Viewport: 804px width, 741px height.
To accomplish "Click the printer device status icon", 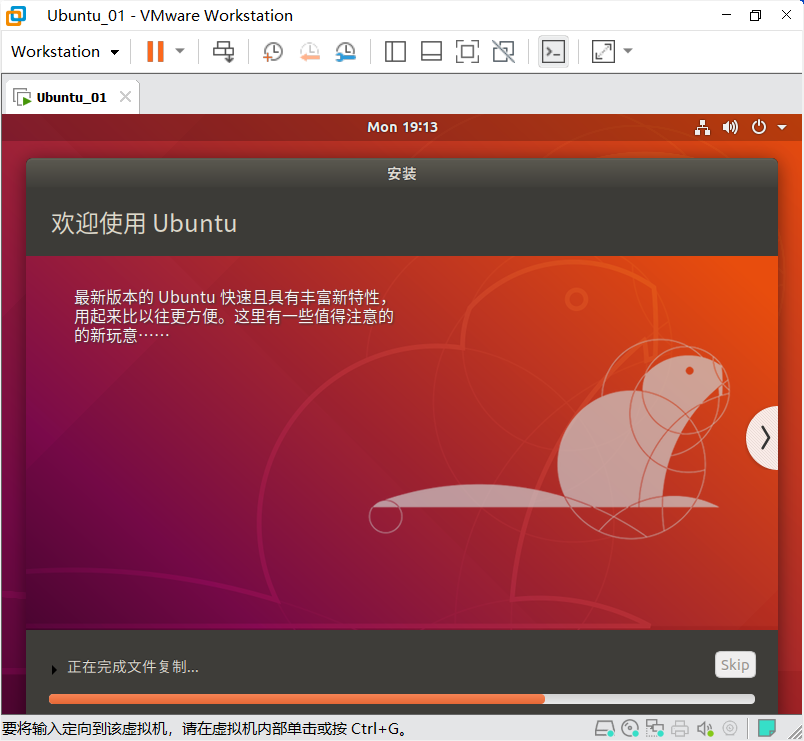I will point(680,728).
